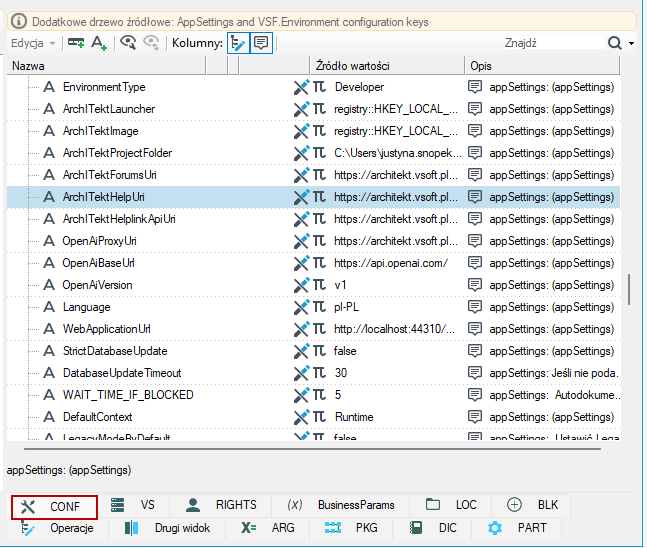Click the pi icon in ArchITektLauncher row
The image size is (647, 548).
(319, 109)
